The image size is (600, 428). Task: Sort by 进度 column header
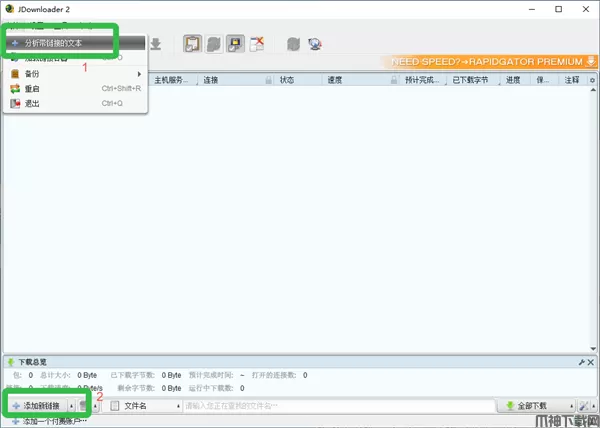513,80
